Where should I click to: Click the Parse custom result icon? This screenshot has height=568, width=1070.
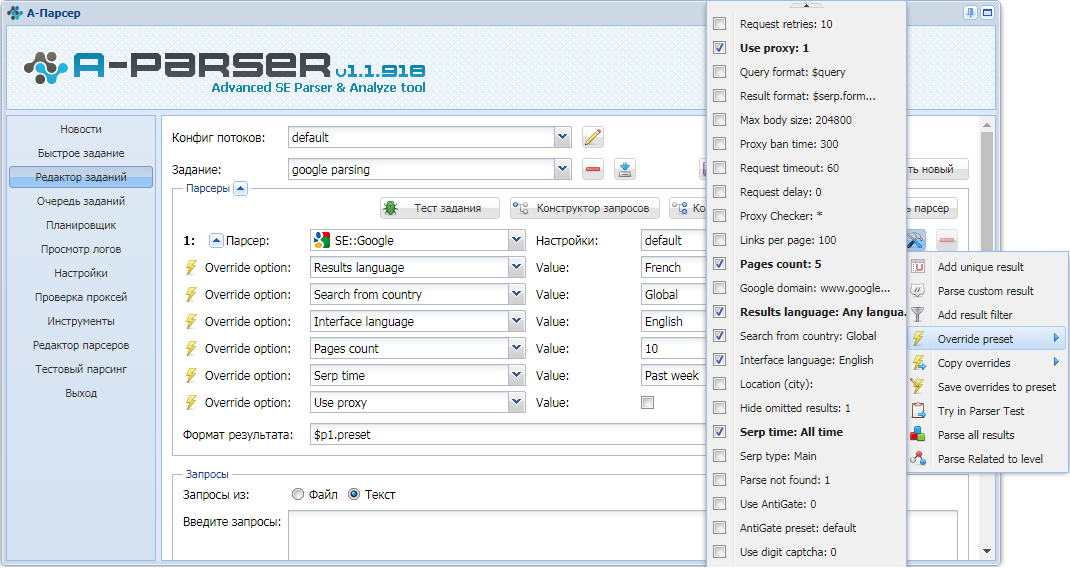919,291
